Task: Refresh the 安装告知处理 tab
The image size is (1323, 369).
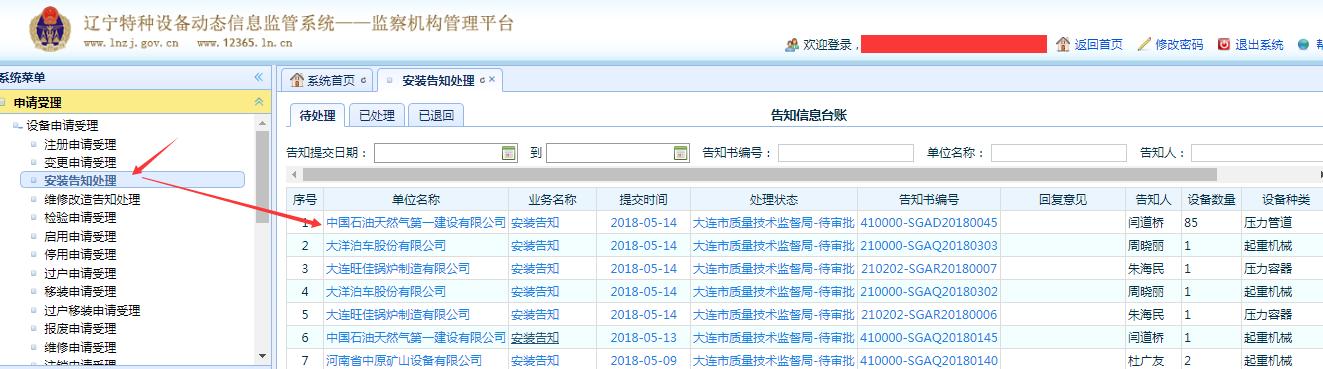Action: (x=482, y=80)
